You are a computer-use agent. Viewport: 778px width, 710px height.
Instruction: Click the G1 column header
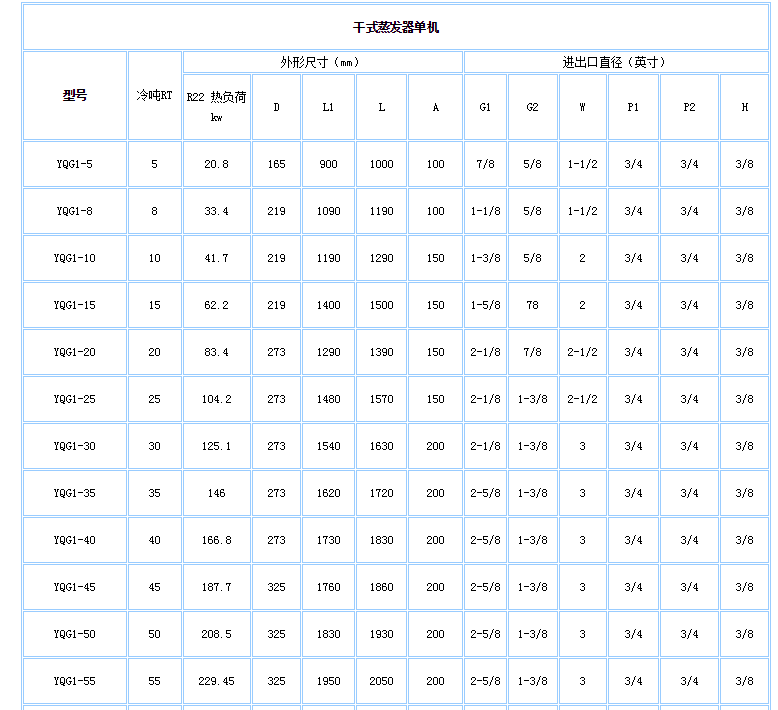tap(484, 107)
